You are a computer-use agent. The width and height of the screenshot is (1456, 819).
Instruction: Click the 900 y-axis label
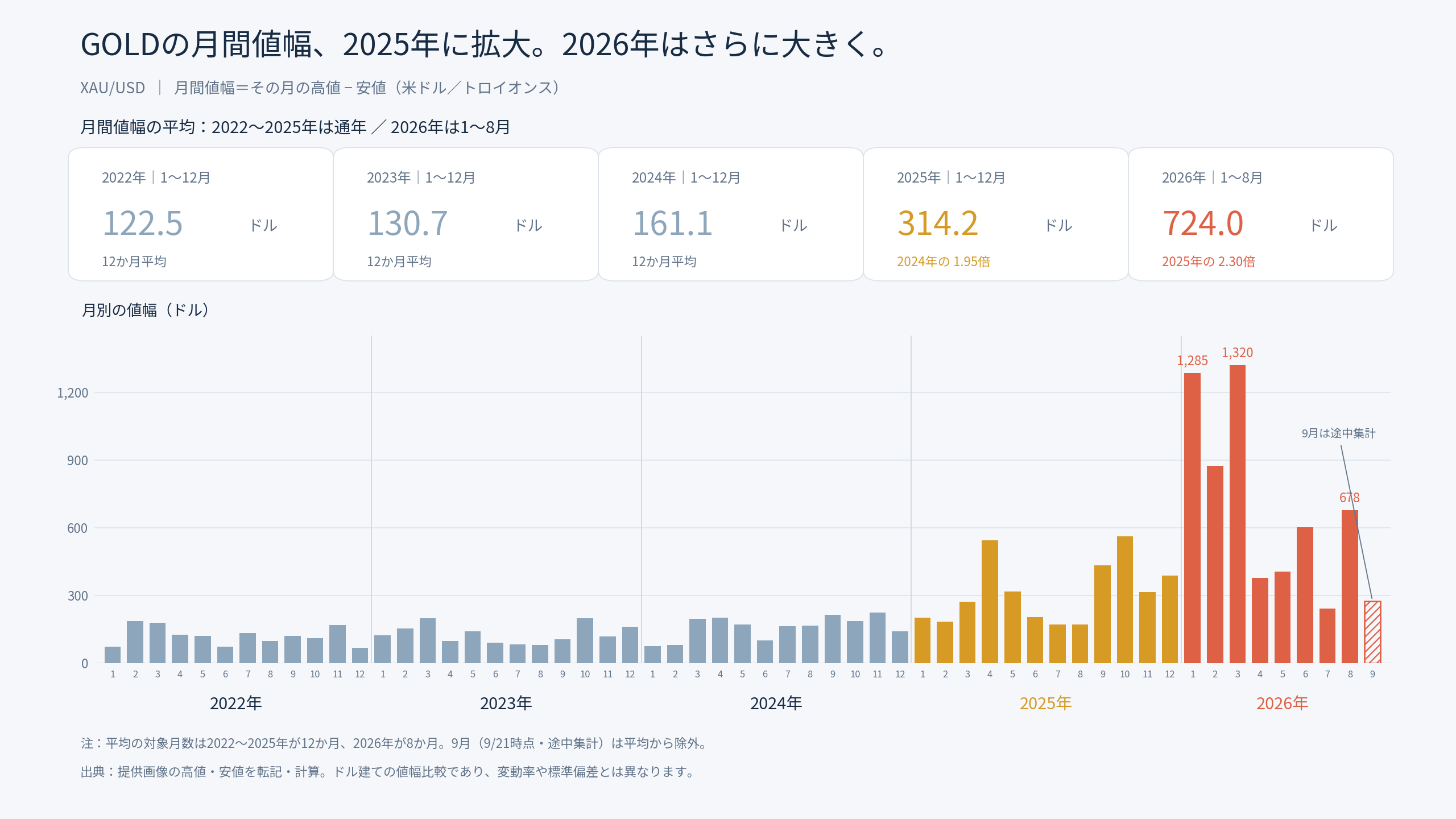(78, 461)
